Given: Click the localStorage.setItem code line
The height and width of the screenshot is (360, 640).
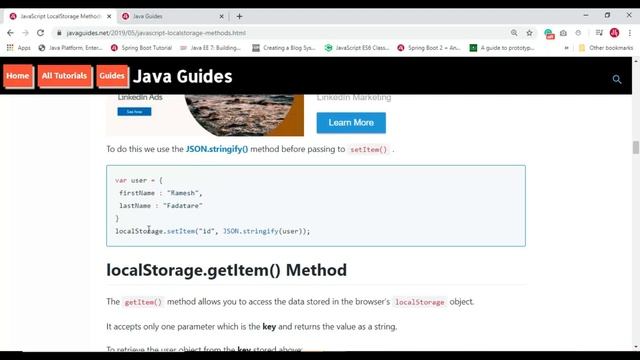Looking at the screenshot, I should pos(213,231).
